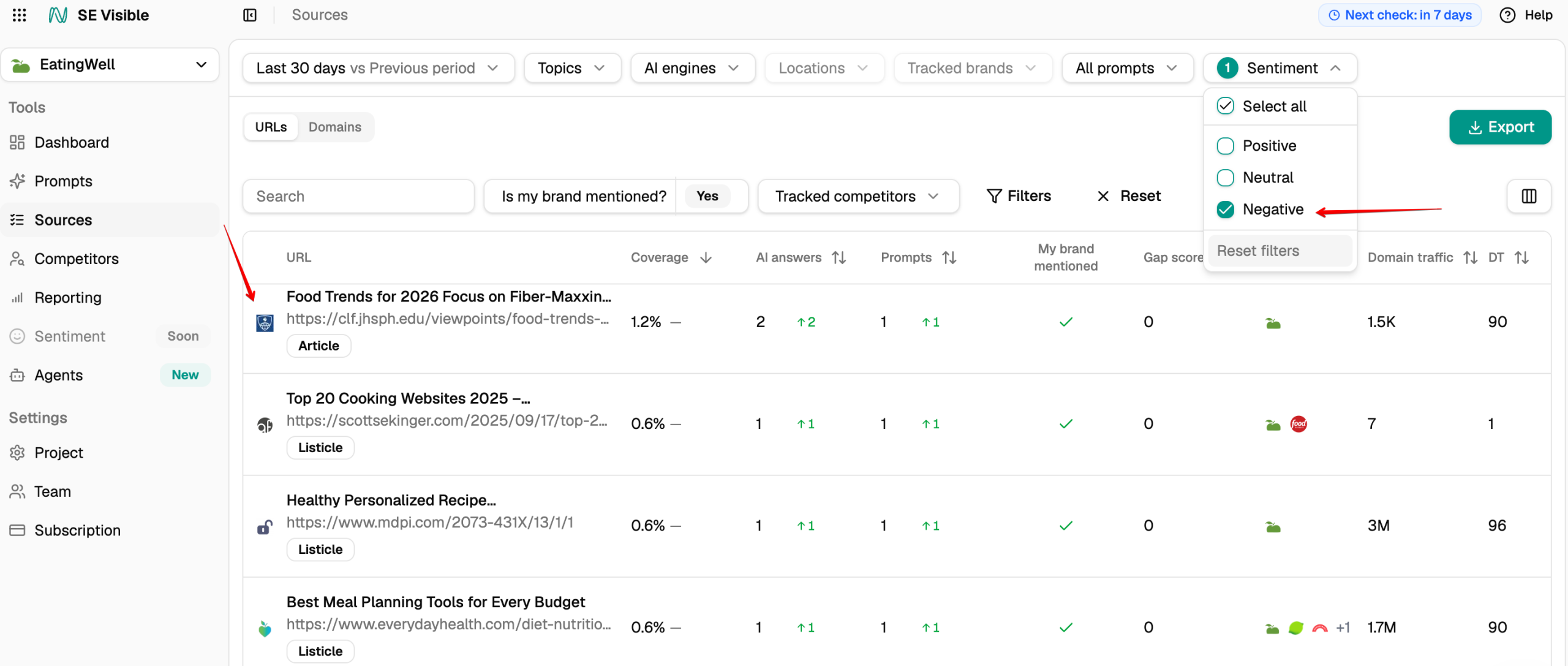Open the EatingWell project dropdown
This screenshot has height=666, width=1568.
click(110, 64)
